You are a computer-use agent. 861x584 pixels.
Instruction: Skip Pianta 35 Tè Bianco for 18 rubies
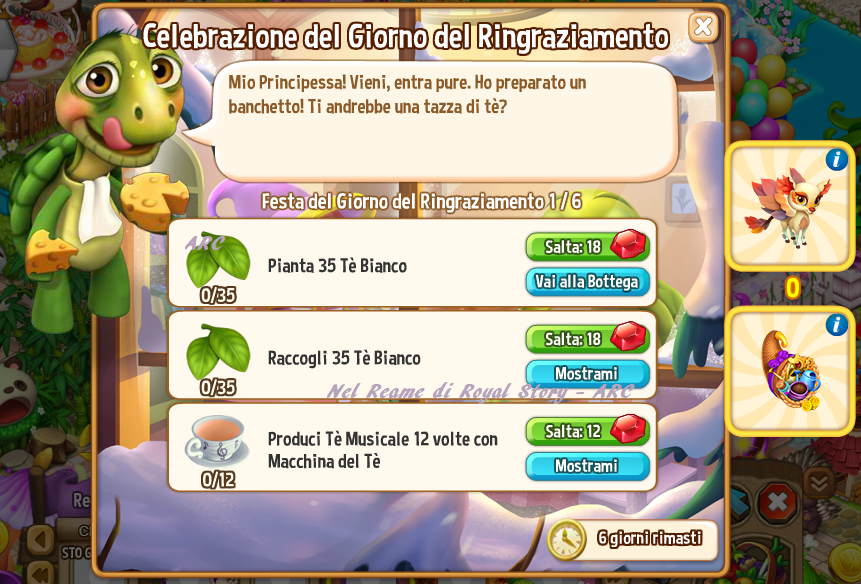588,247
